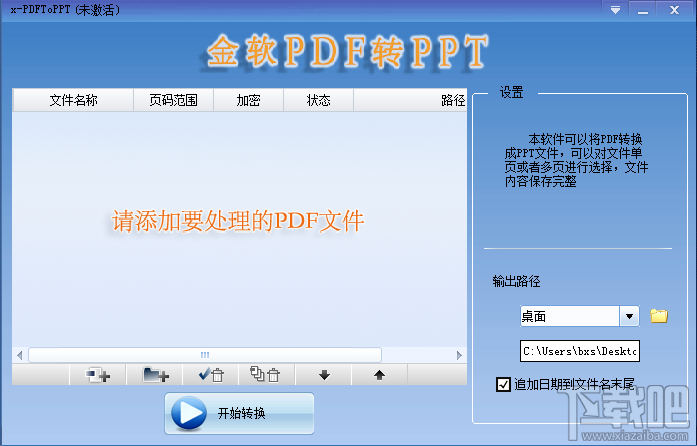Remove selected files with checkmark trash icon
The image size is (697, 446).
tap(211, 375)
